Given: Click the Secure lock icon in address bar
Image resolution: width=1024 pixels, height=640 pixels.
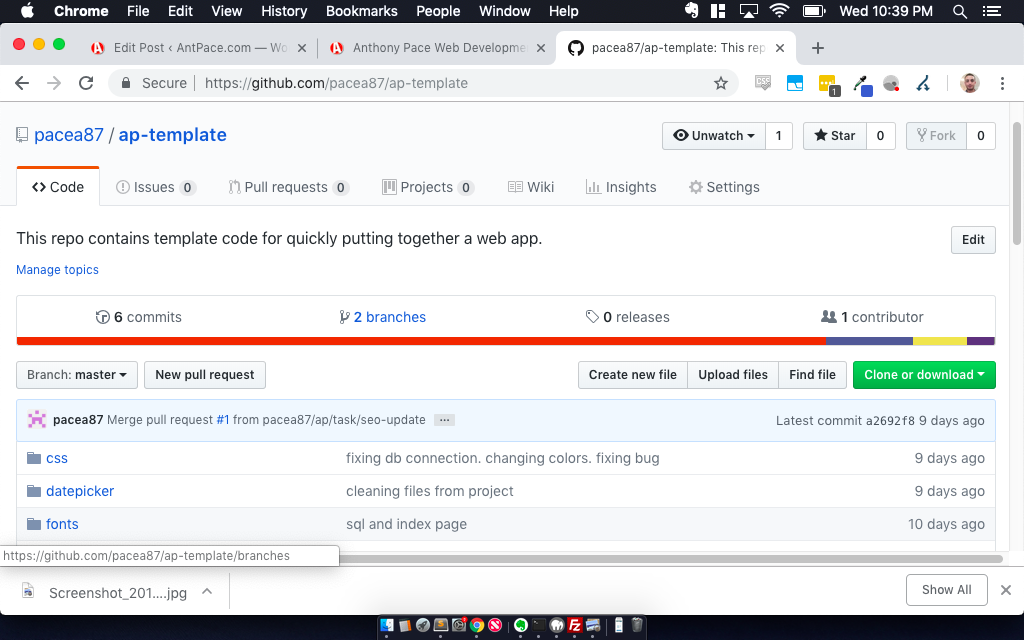Looking at the screenshot, I should point(127,83).
